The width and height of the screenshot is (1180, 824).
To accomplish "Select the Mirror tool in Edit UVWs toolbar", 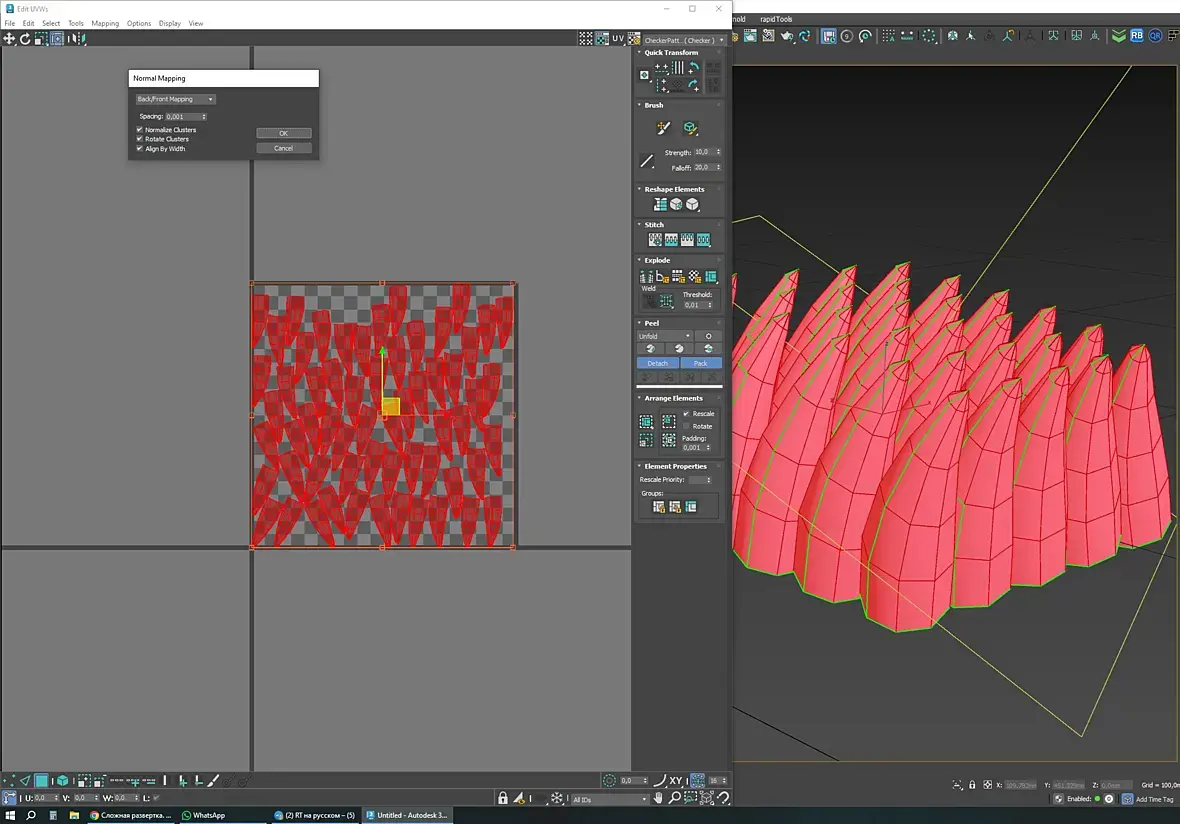I will pos(76,38).
